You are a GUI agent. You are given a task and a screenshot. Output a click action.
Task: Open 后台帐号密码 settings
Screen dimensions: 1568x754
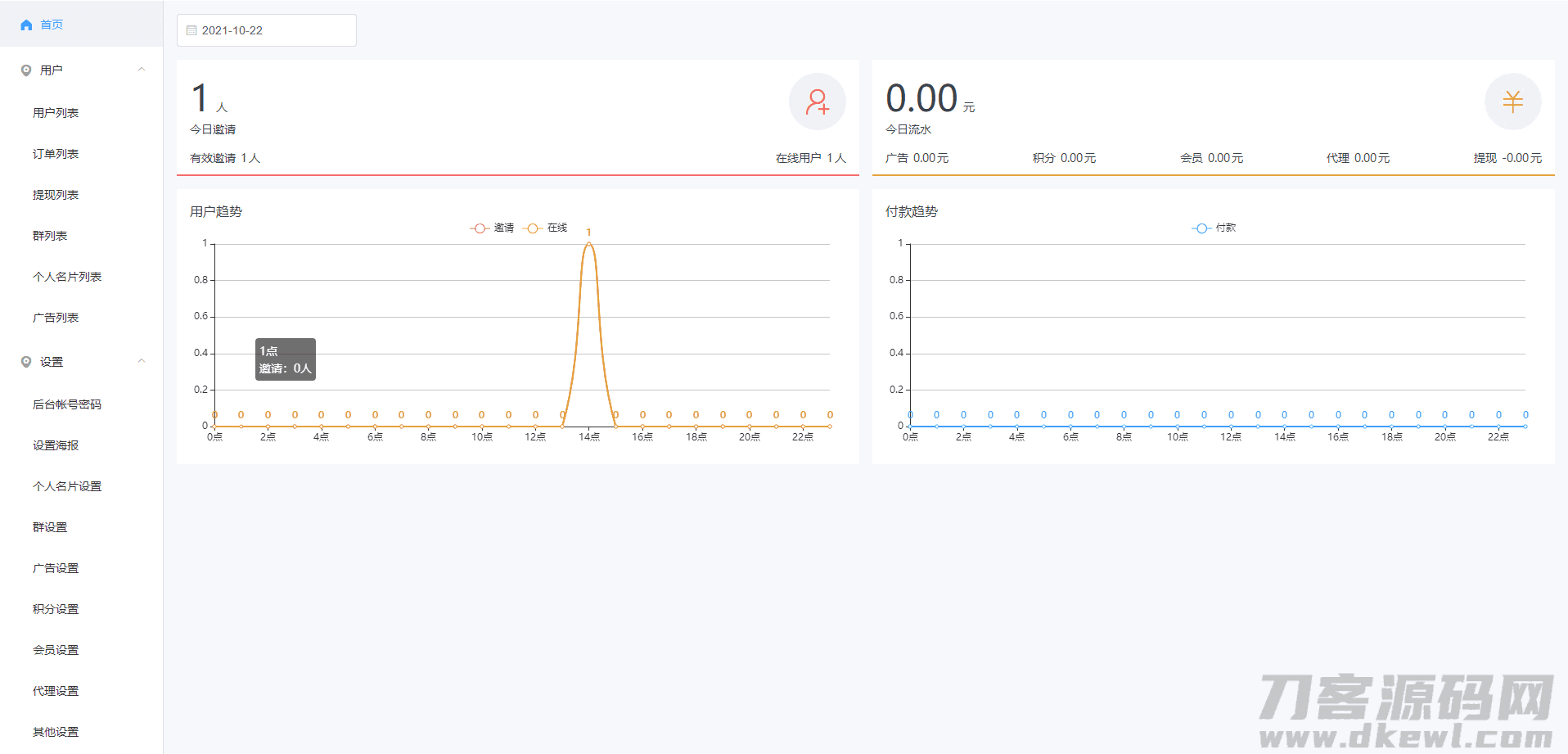[x=67, y=404]
